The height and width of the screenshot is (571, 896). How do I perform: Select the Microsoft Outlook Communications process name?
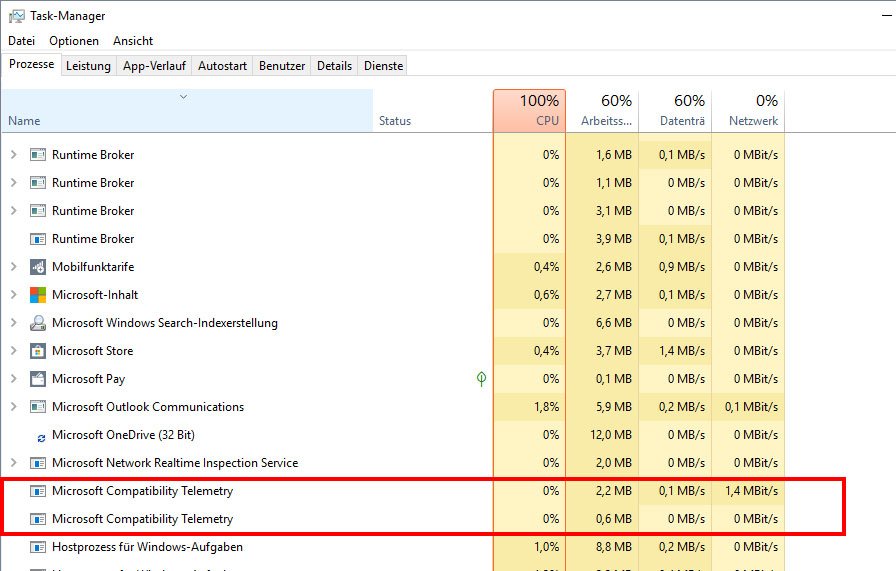tap(148, 407)
